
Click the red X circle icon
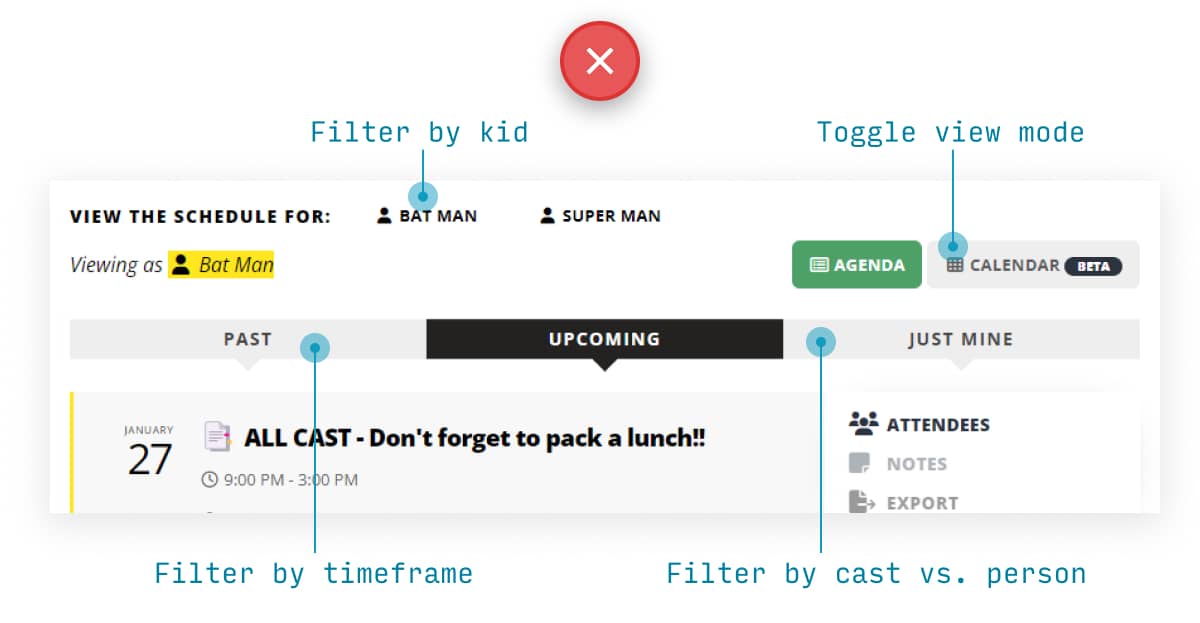(x=599, y=62)
